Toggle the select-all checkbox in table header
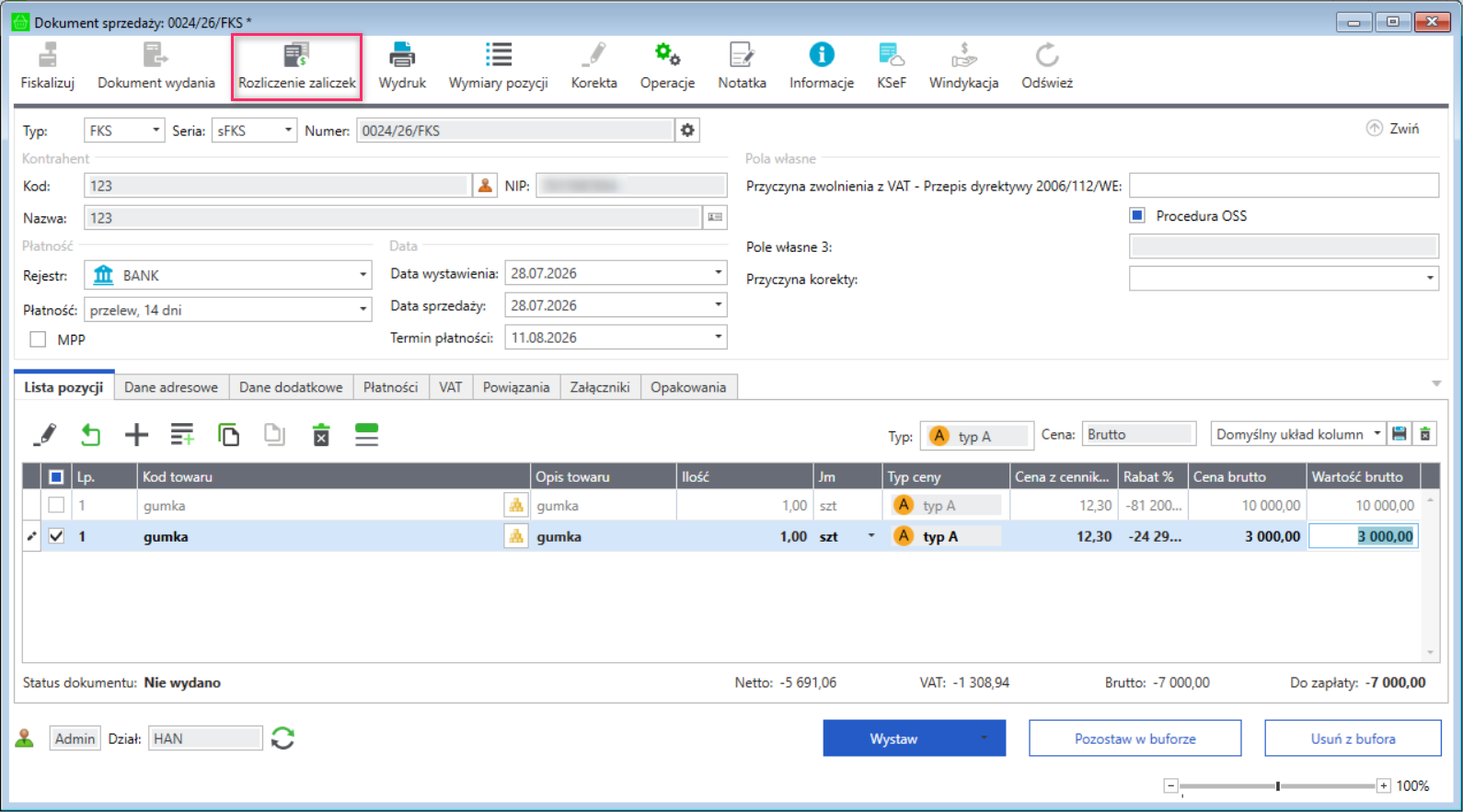Screen dimensions: 1463x812 (56, 476)
